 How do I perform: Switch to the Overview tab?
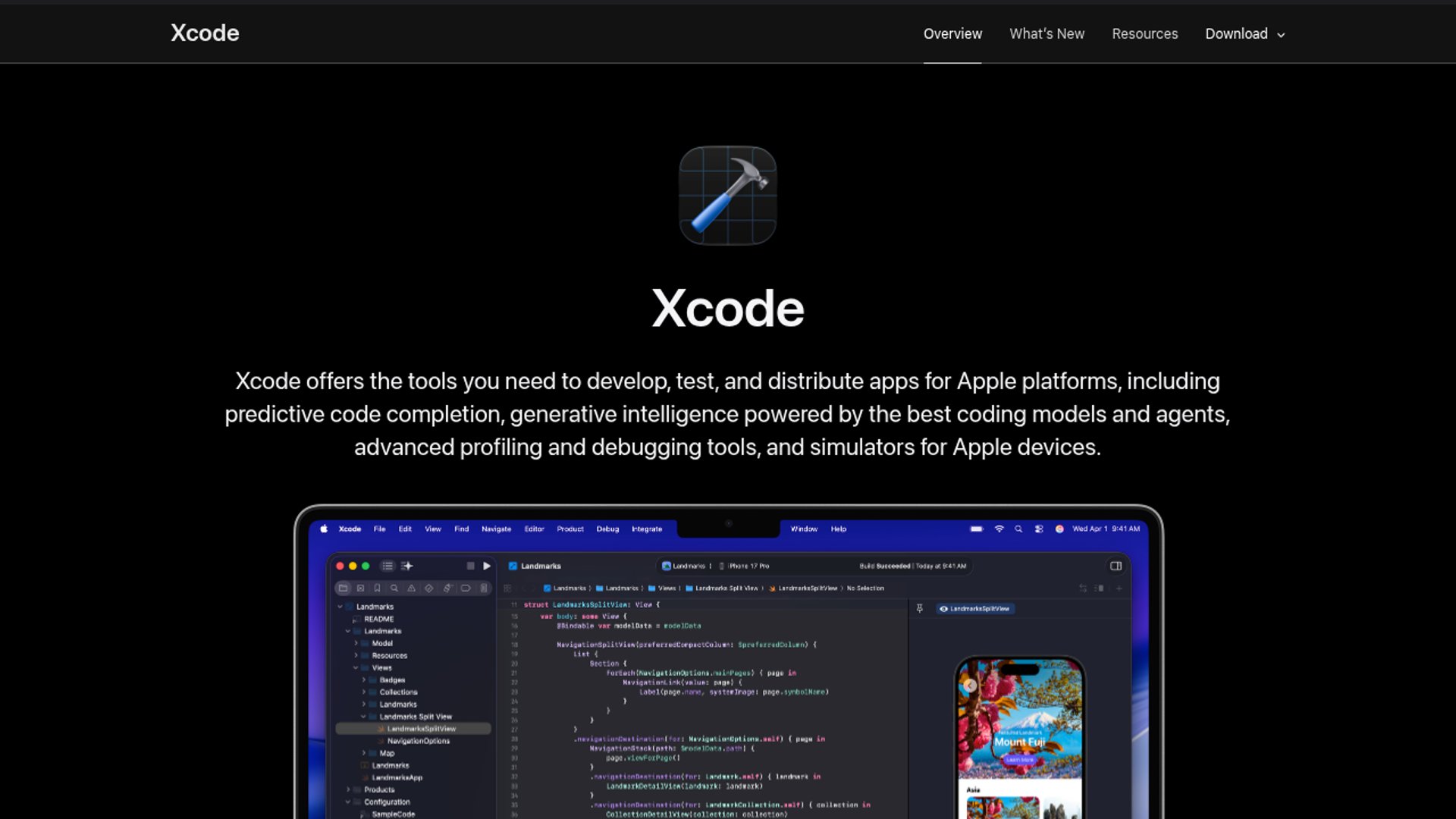click(952, 34)
